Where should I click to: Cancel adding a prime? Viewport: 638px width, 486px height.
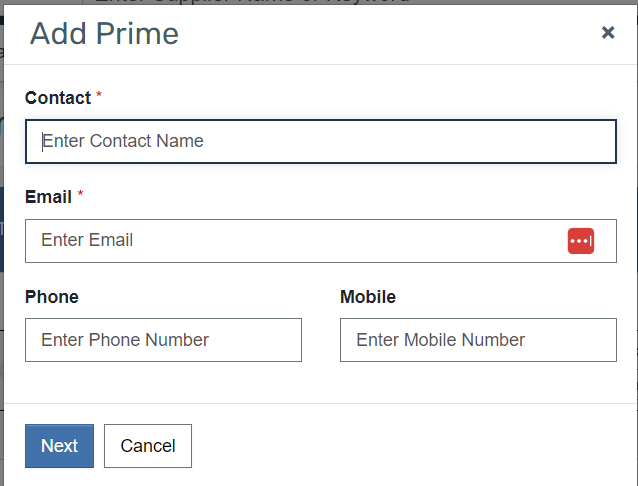[x=148, y=446]
